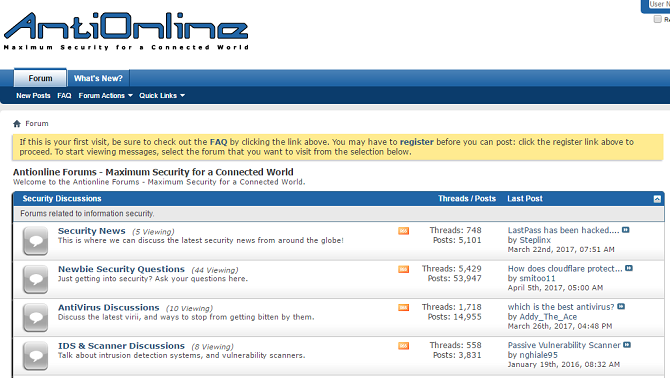The image size is (670, 378).
Task: Click IDS & Scanner Discussions forum status icon
Action: [x=35, y=356]
